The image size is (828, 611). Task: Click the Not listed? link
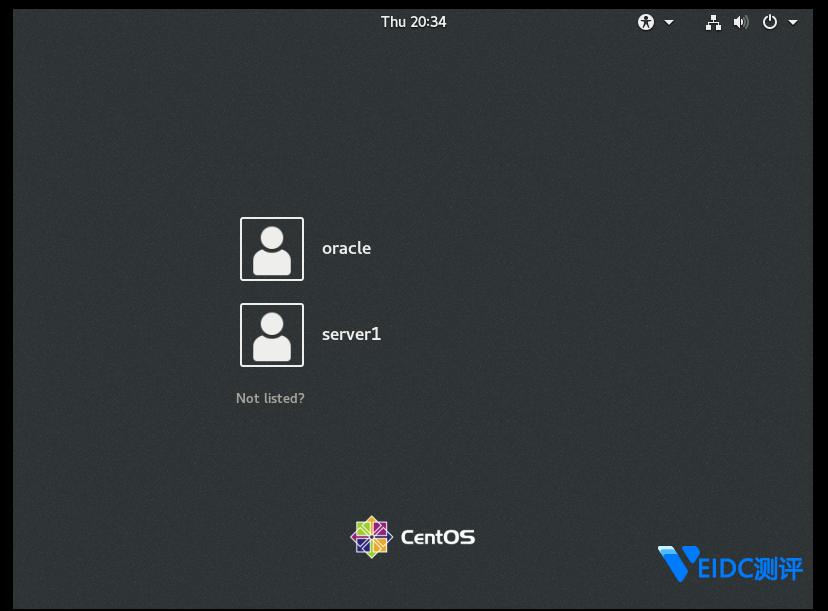[270, 397]
